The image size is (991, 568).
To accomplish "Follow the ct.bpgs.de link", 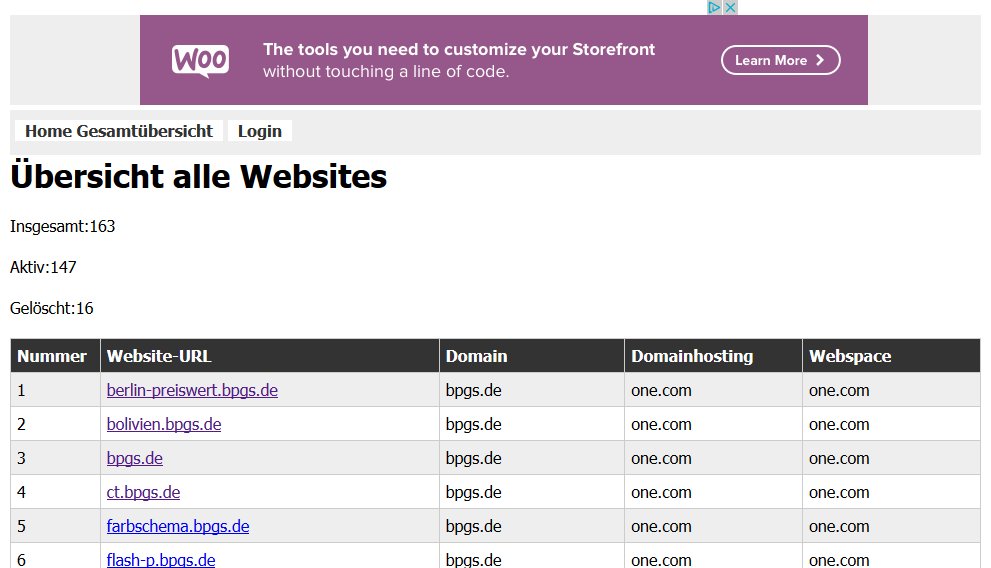I will (143, 492).
